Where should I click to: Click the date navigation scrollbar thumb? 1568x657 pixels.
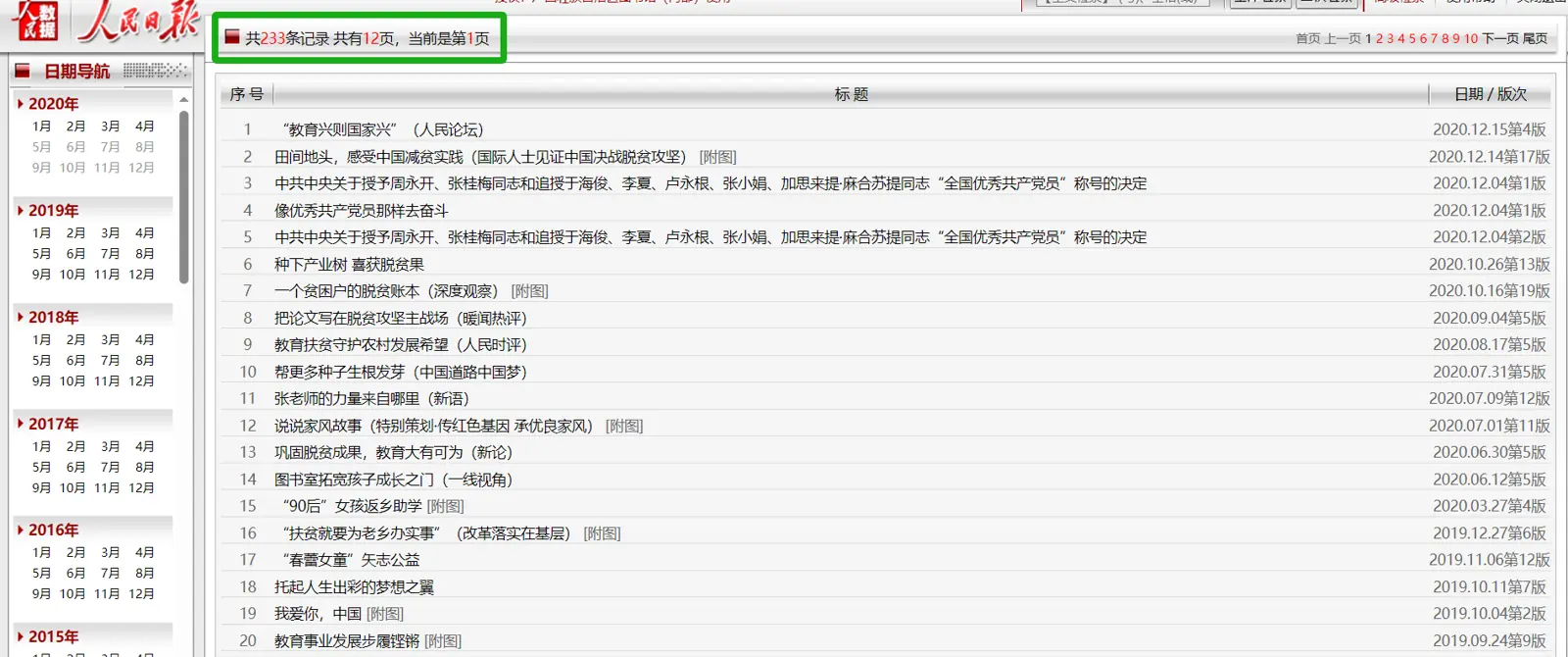[183, 197]
